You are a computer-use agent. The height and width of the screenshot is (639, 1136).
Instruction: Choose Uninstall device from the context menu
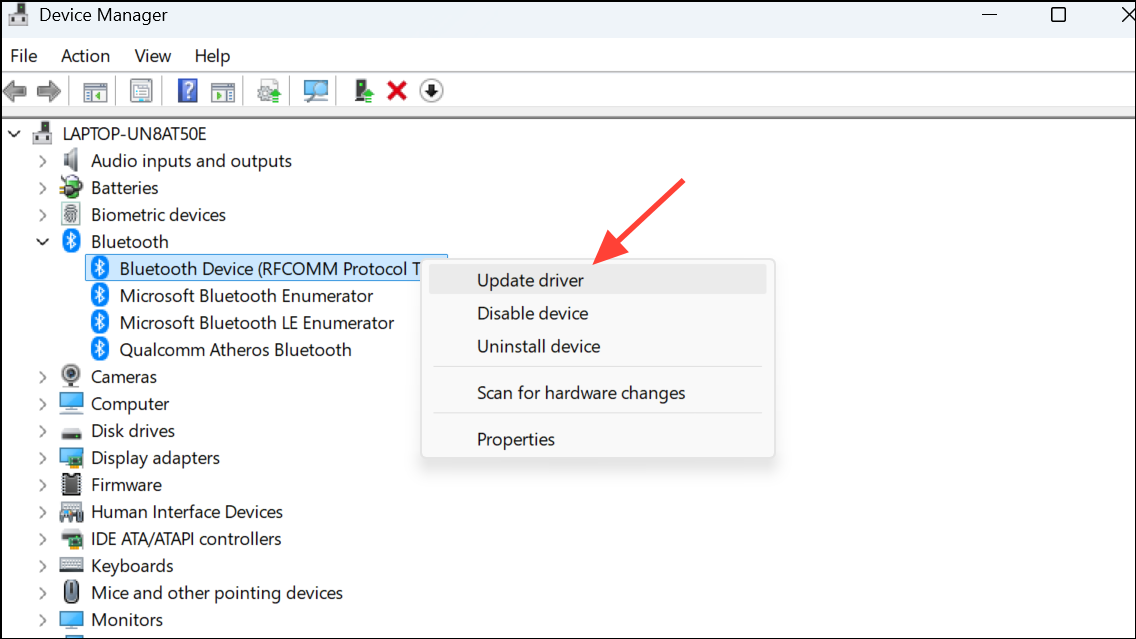[x=538, y=346]
